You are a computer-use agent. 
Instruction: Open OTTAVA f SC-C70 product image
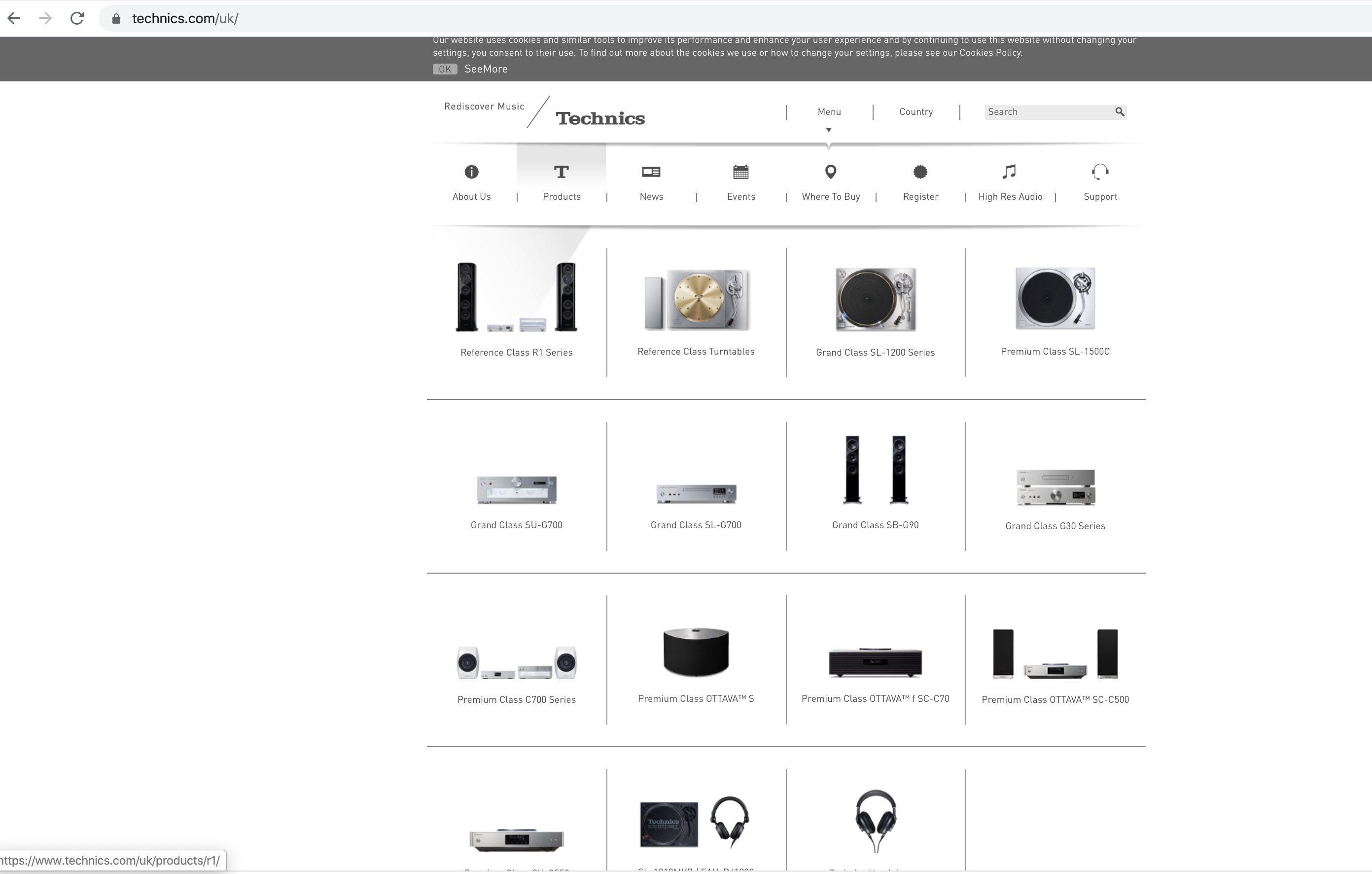tap(876, 662)
